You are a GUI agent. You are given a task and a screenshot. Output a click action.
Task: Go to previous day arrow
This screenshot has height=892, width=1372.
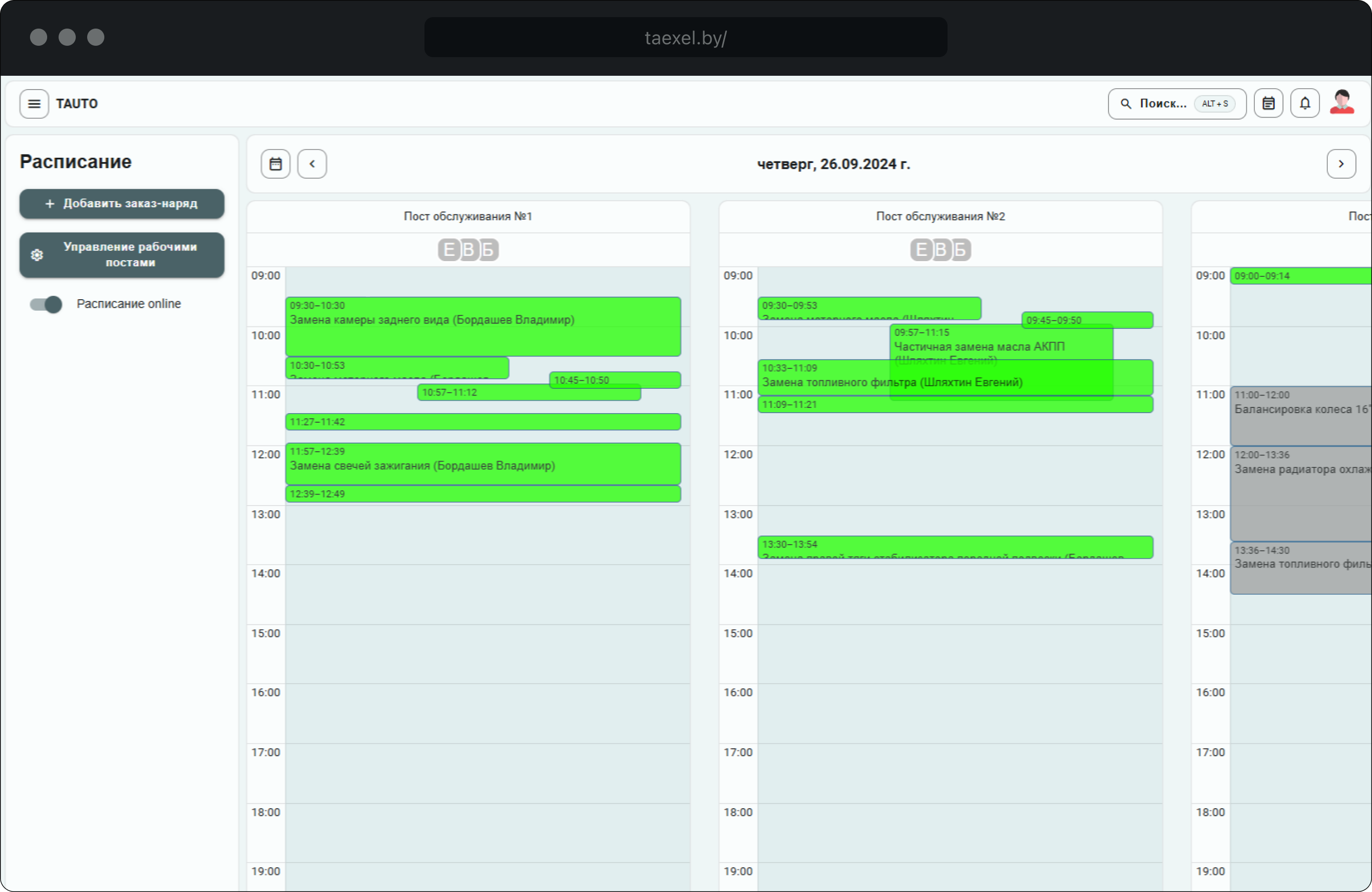pos(312,164)
